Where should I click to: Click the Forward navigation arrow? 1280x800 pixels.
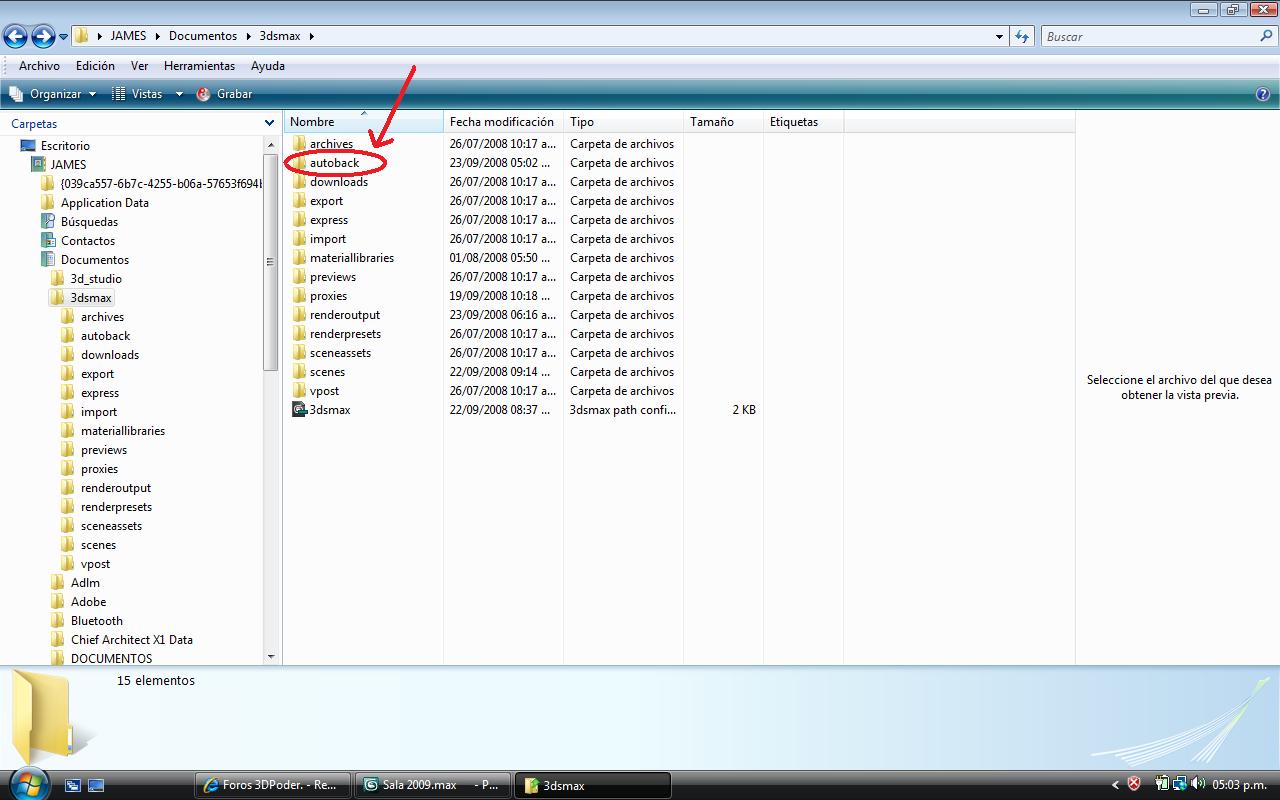[x=43, y=37]
